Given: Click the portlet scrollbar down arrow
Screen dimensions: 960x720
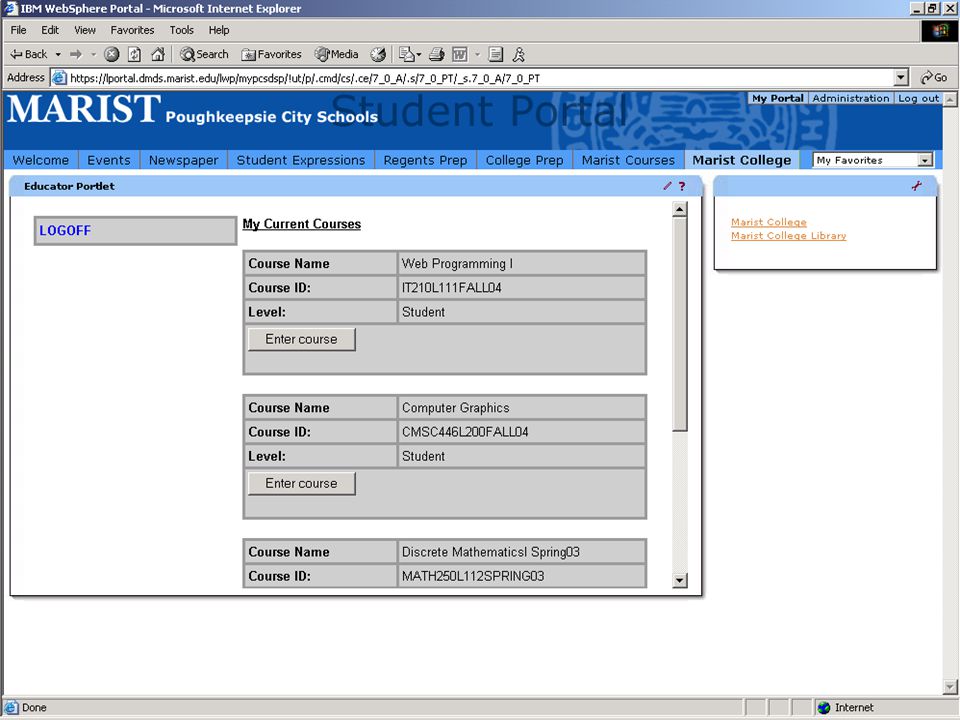Looking at the screenshot, I should point(679,580).
